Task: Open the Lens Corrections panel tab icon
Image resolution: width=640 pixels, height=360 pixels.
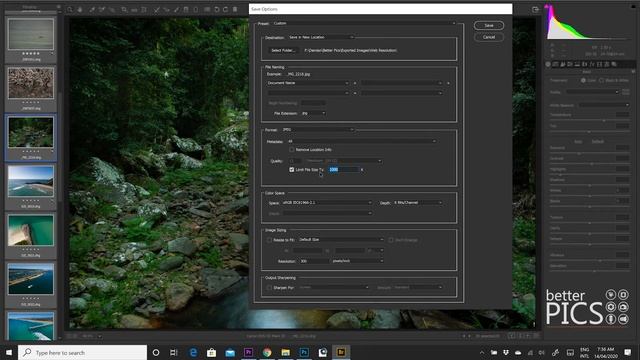Action: (584, 64)
